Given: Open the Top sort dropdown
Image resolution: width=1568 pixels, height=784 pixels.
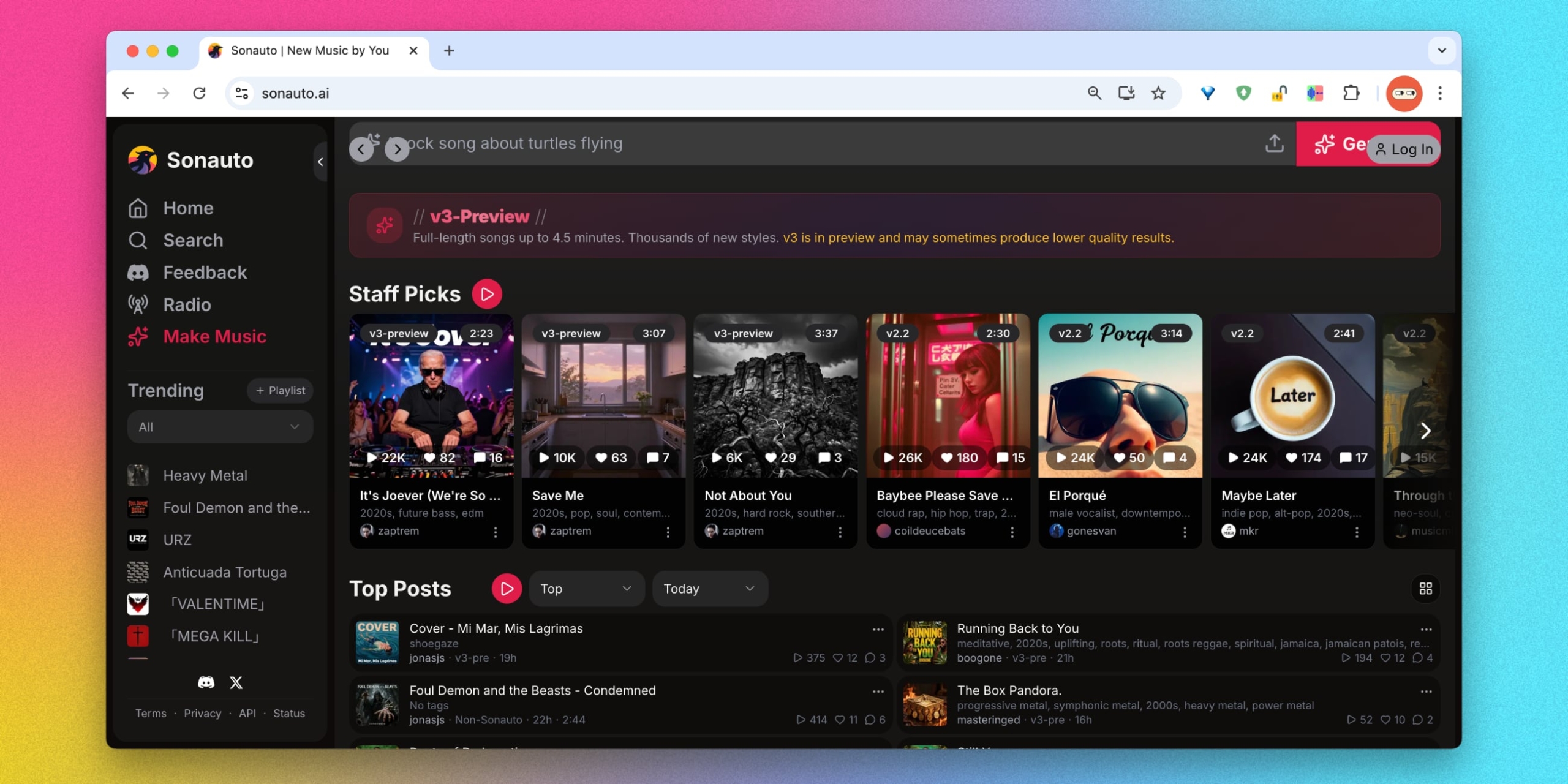Looking at the screenshot, I should click(586, 589).
